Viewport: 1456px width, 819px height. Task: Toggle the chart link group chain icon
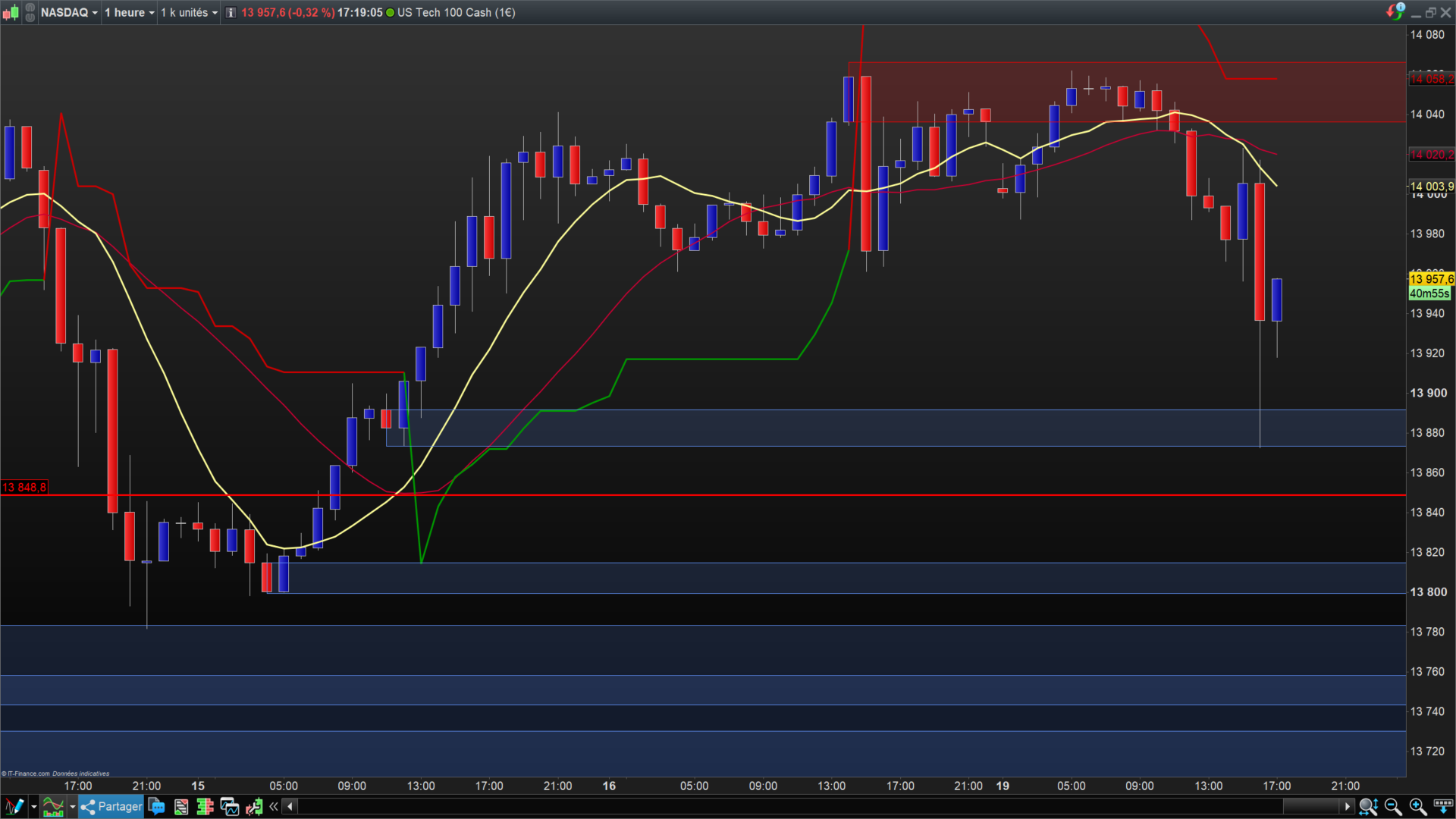pos(30,12)
